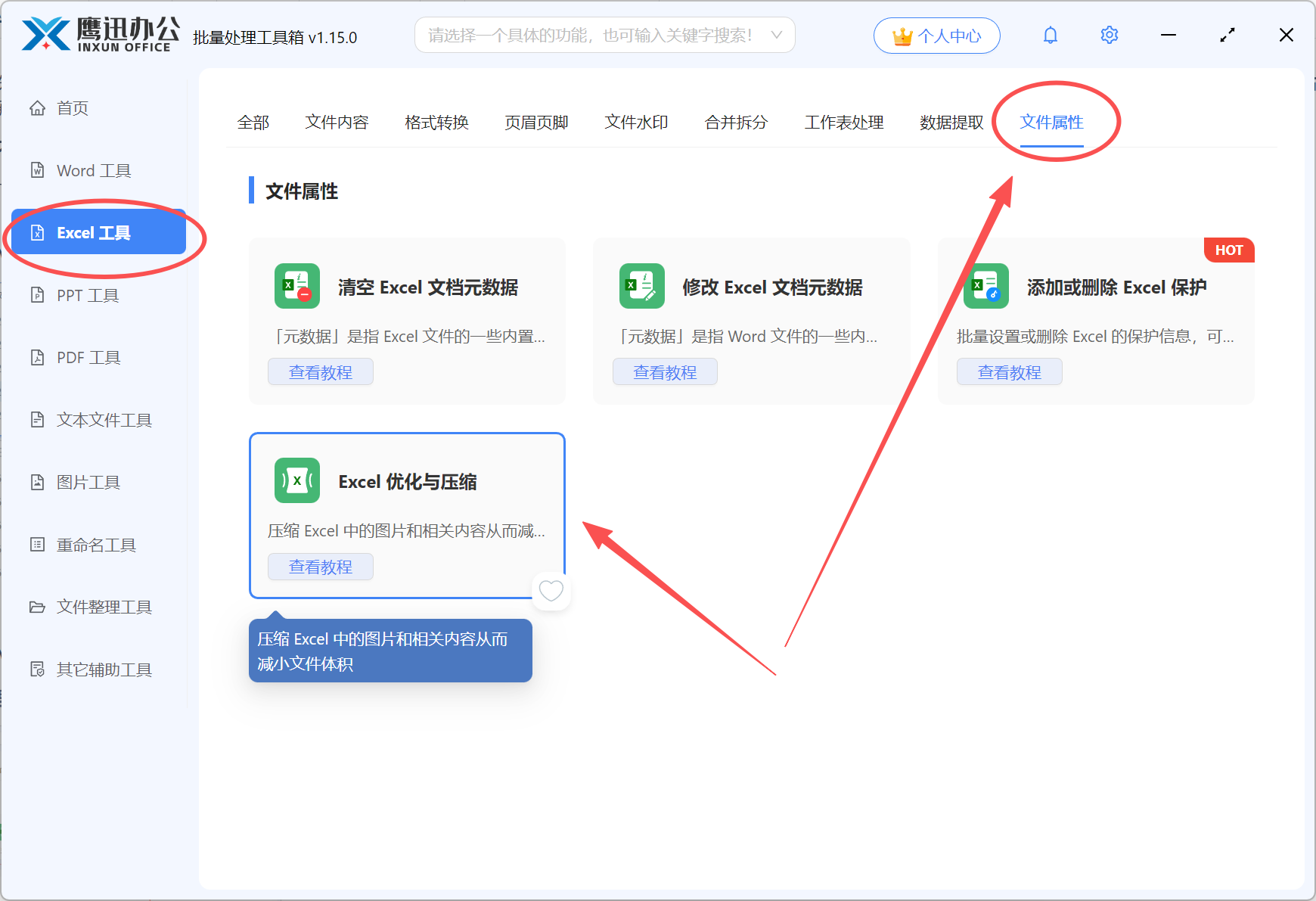Open the 文件整理工具 sidebar section
Viewport: 1316px width, 901px height.
[104, 606]
